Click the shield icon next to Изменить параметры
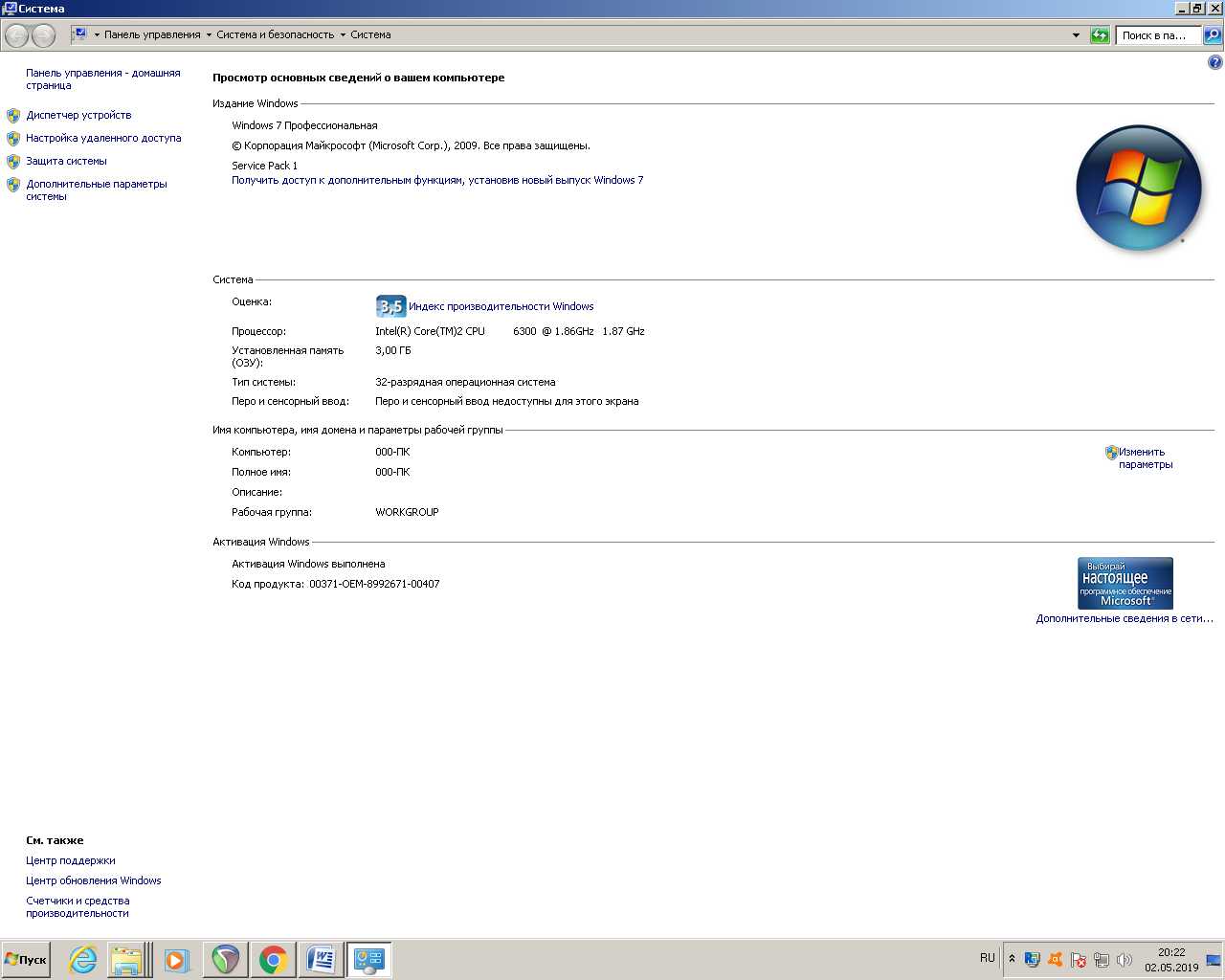 1111,453
